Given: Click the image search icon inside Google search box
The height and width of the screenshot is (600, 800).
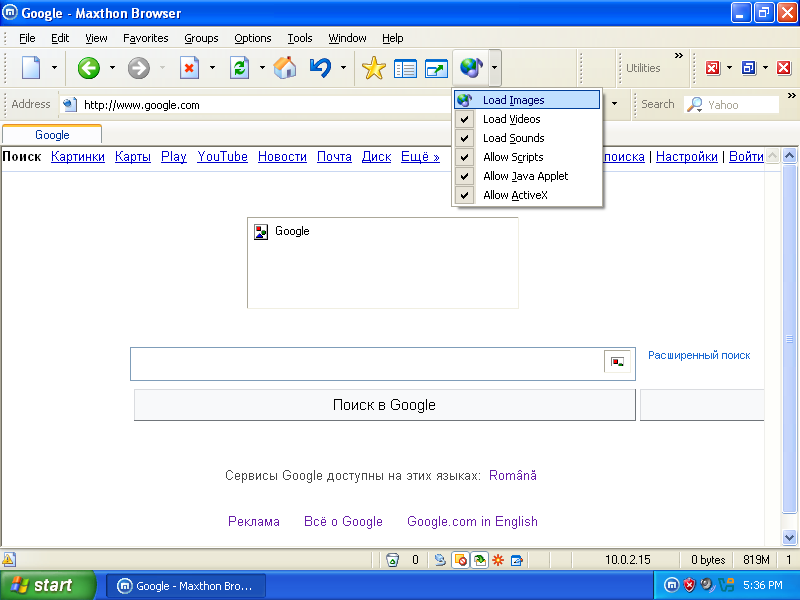Looking at the screenshot, I should tap(617, 362).
